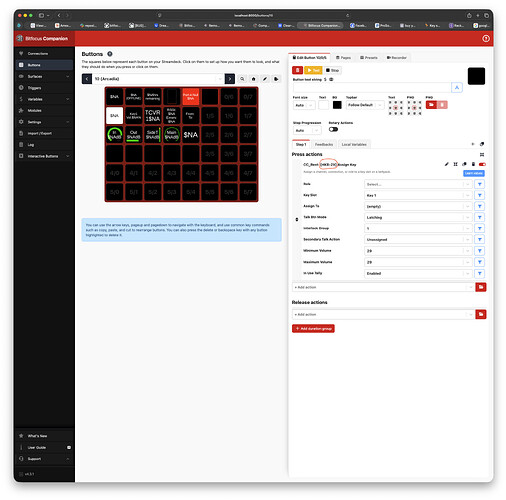Select center text alignment in the Text grid
Viewport: 506px width, 500px height.
tap(396, 108)
